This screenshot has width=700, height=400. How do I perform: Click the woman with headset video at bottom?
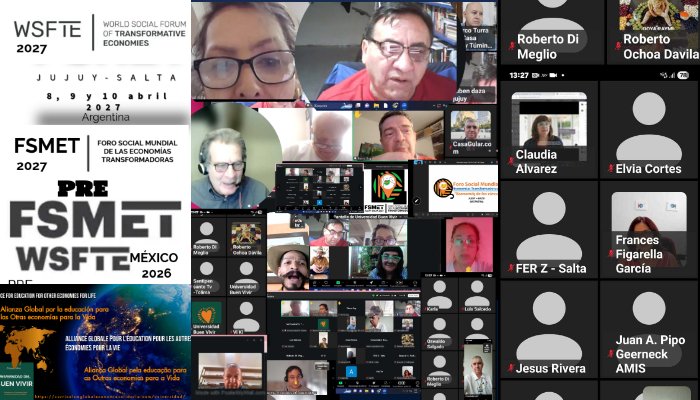(x=296, y=378)
